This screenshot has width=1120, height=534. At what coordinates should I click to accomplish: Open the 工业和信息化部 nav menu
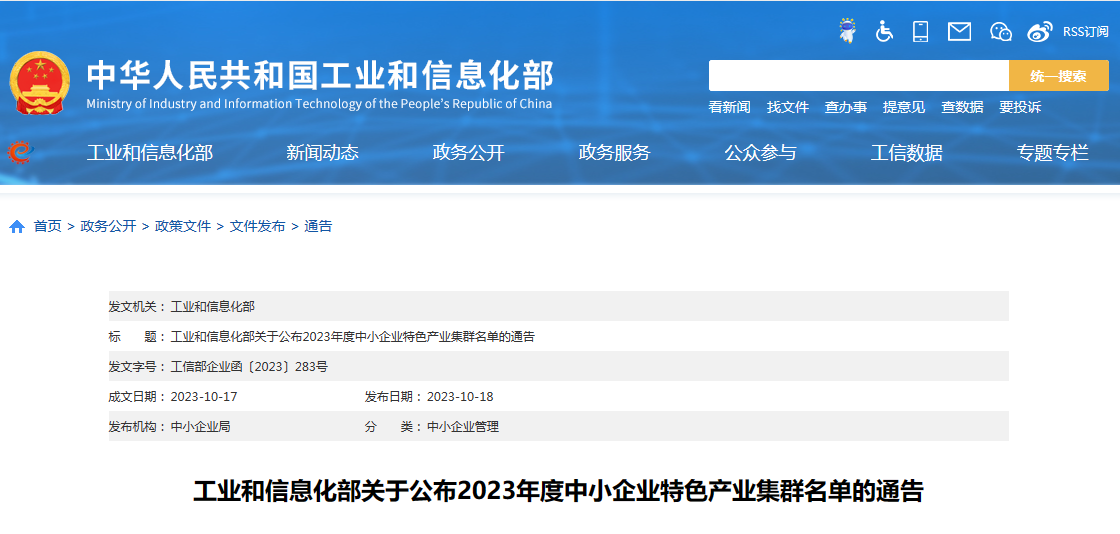pyautogui.click(x=149, y=153)
